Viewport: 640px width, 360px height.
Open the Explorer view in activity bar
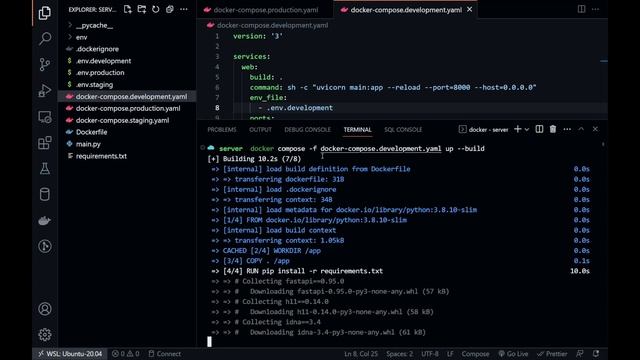(44, 13)
